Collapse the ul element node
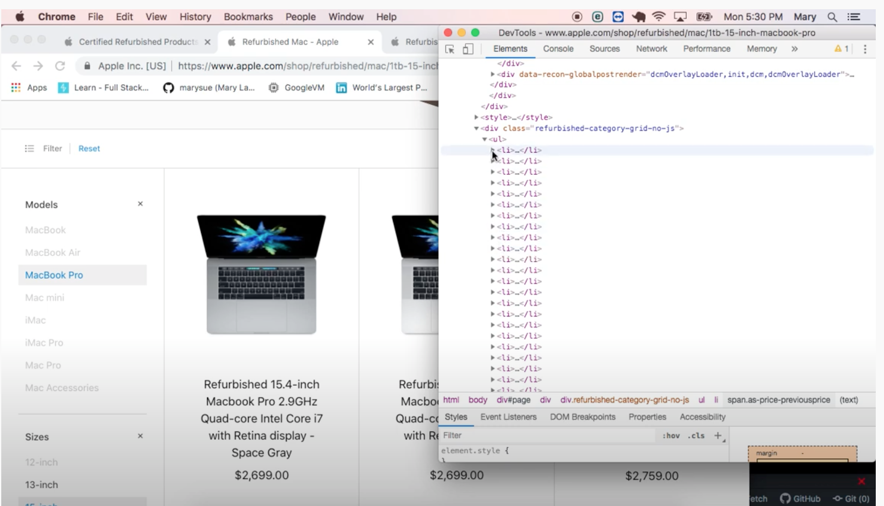884x506 pixels. (x=484, y=139)
